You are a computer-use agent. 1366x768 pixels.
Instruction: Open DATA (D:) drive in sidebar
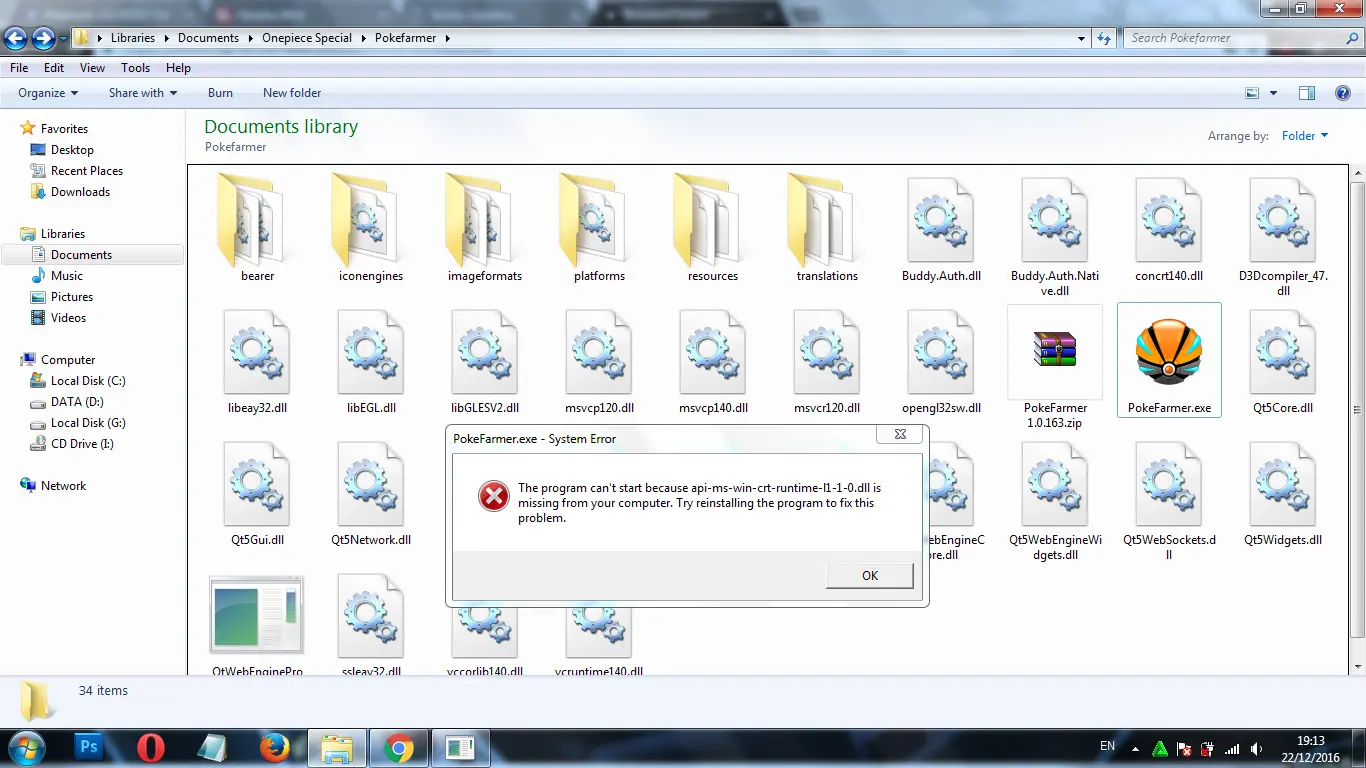click(x=77, y=402)
